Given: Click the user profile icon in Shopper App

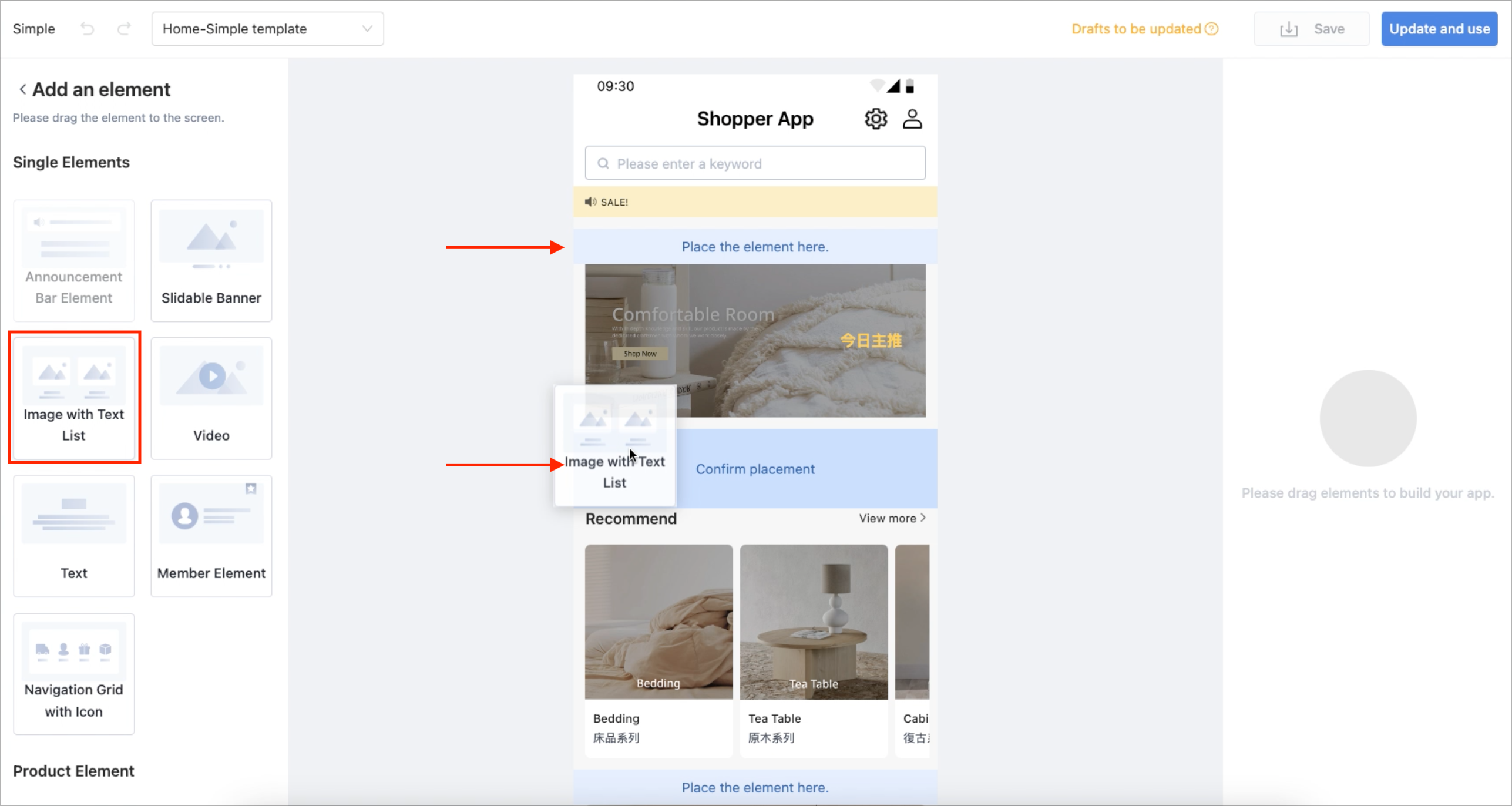Looking at the screenshot, I should click(912, 119).
